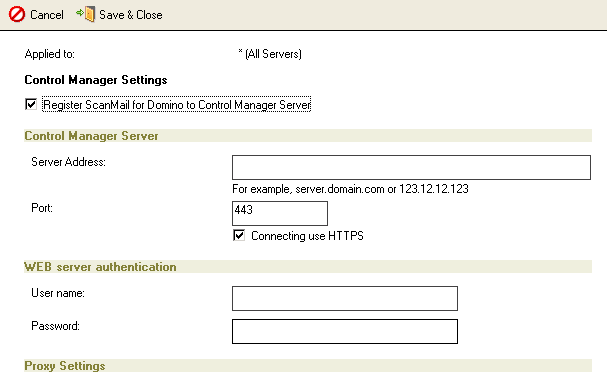The height and width of the screenshot is (377, 607).
Task: Click the Save & Close label
Action: (x=130, y=15)
